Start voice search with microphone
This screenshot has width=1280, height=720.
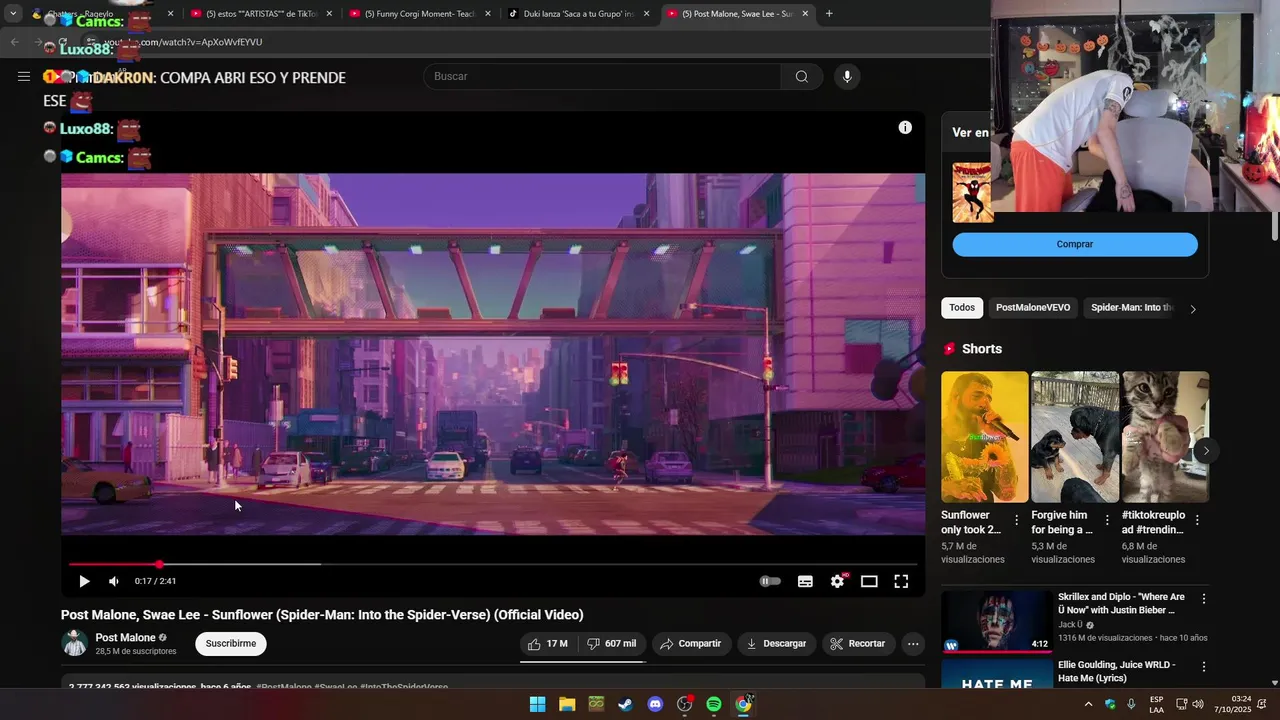(847, 76)
